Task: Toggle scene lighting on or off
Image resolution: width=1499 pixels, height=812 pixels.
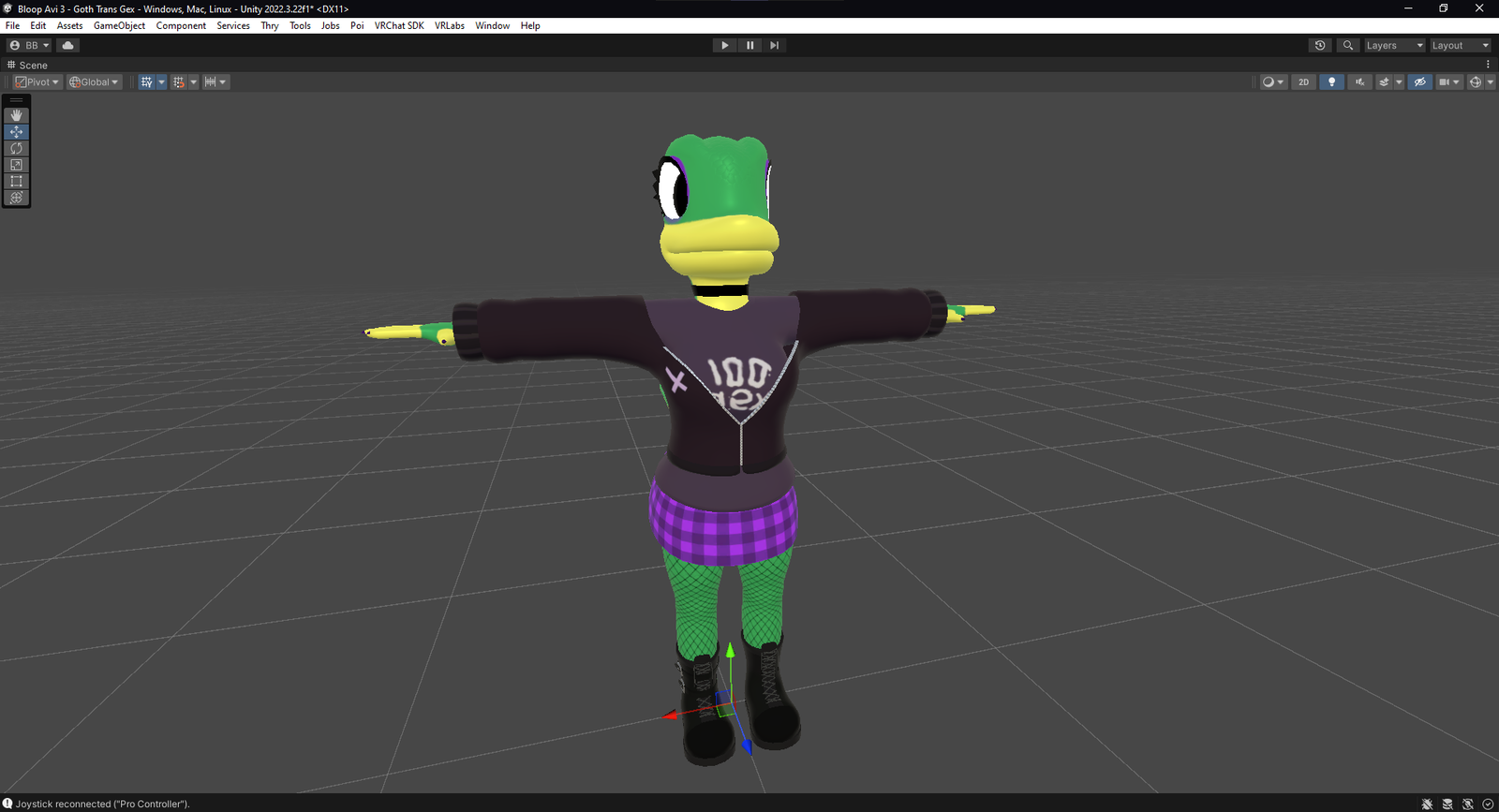Action: pos(1331,82)
